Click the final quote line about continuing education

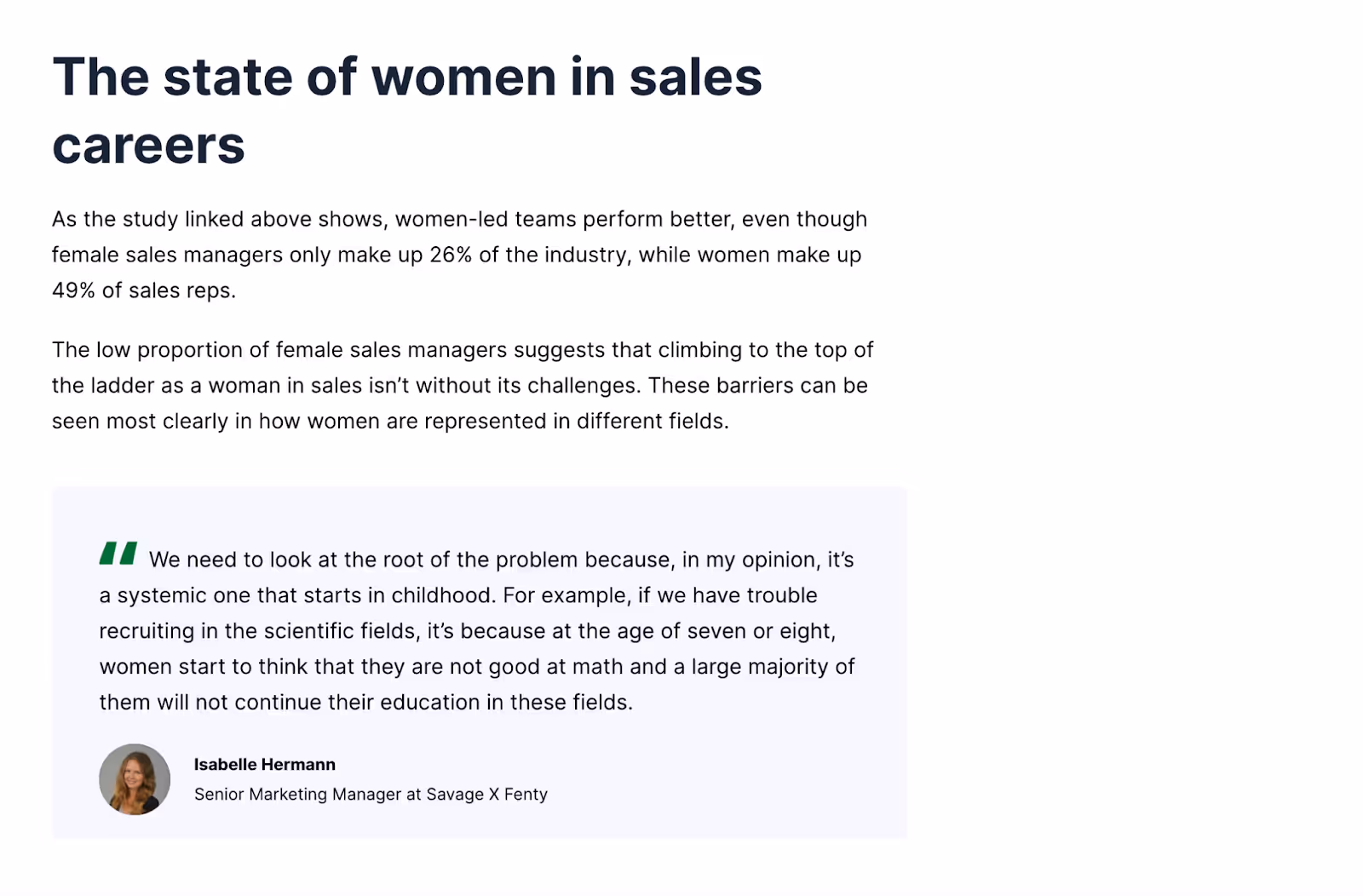(x=366, y=703)
